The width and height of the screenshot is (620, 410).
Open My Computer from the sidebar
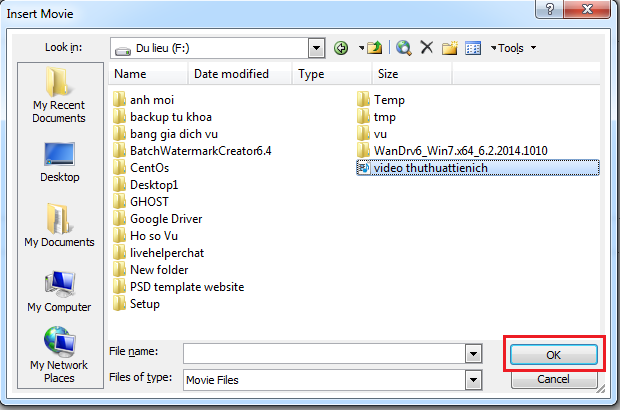[x=59, y=290]
